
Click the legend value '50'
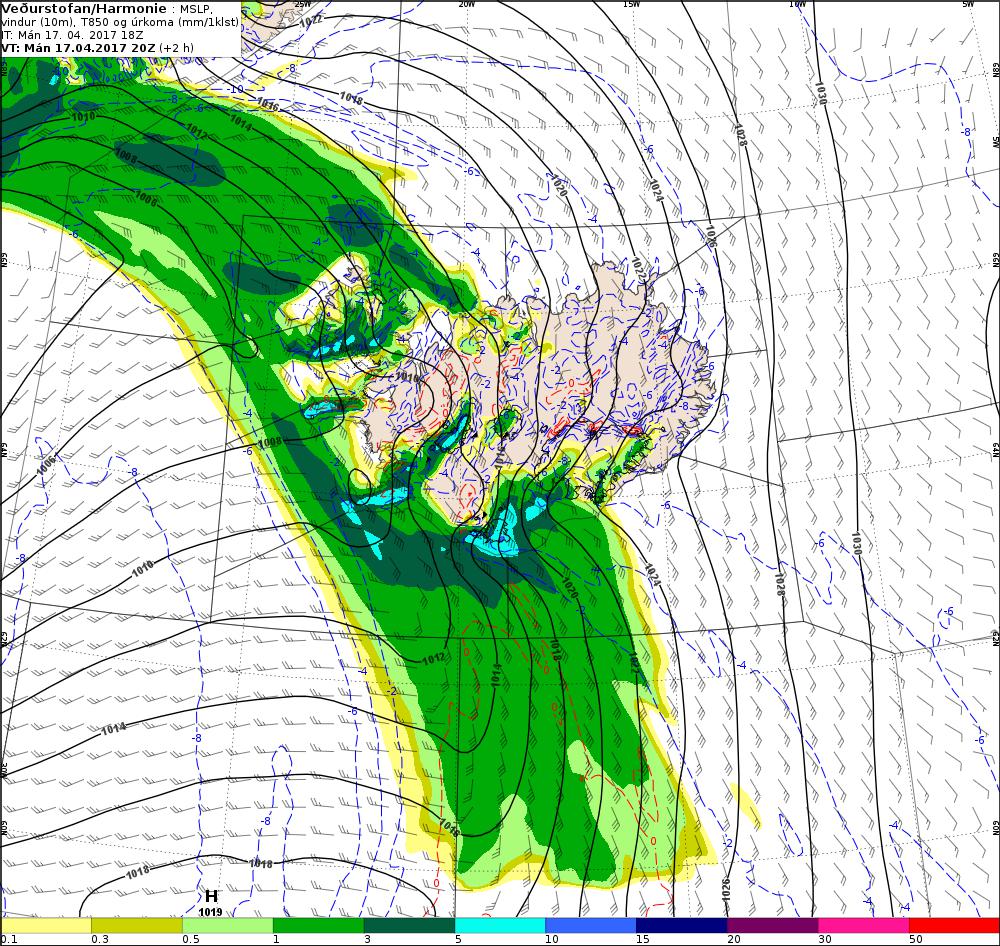(916, 939)
